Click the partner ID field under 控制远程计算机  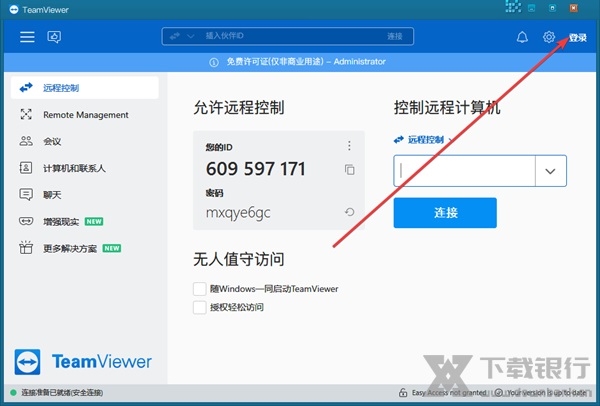click(x=464, y=171)
